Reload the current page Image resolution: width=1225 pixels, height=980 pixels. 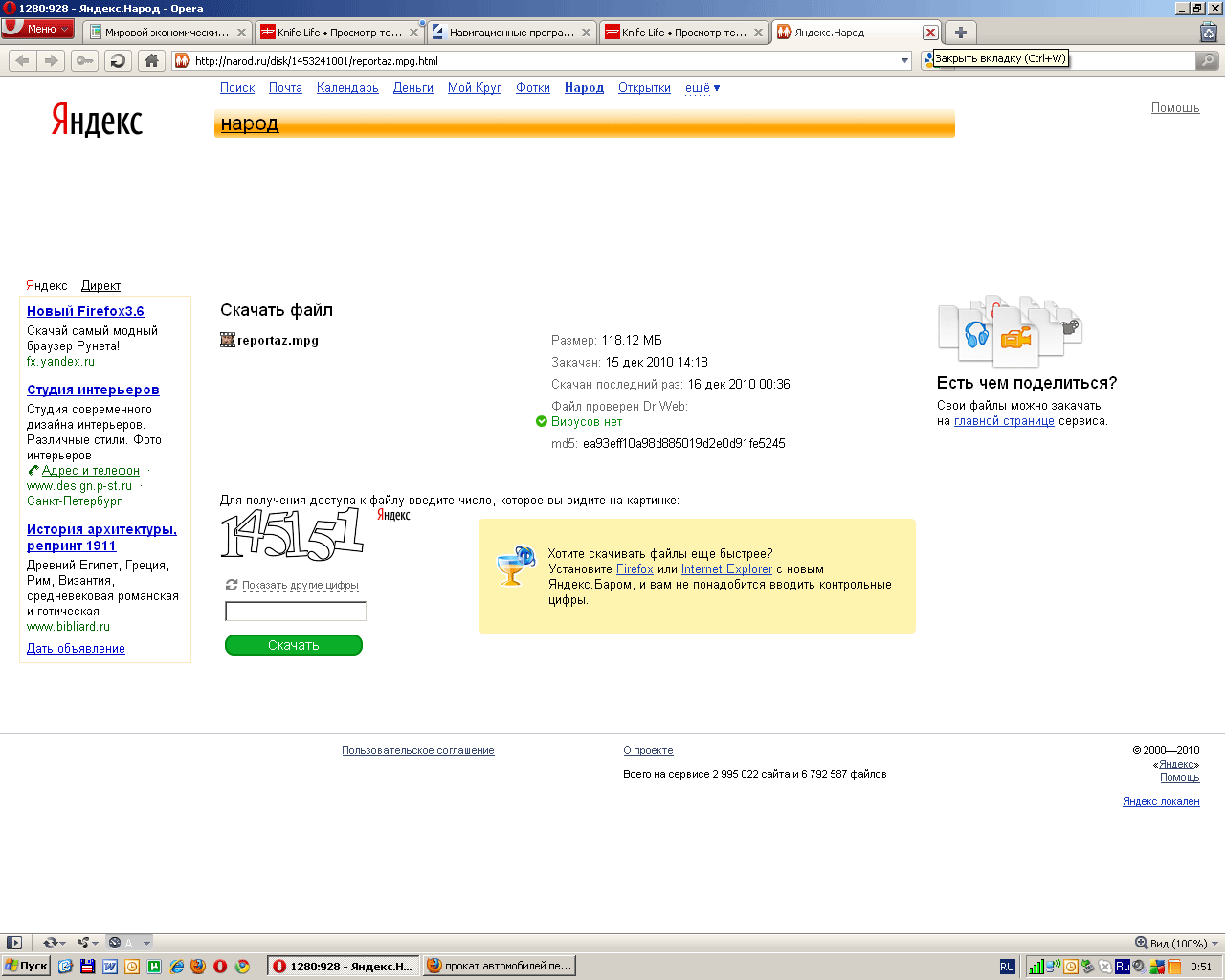(x=118, y=60)
